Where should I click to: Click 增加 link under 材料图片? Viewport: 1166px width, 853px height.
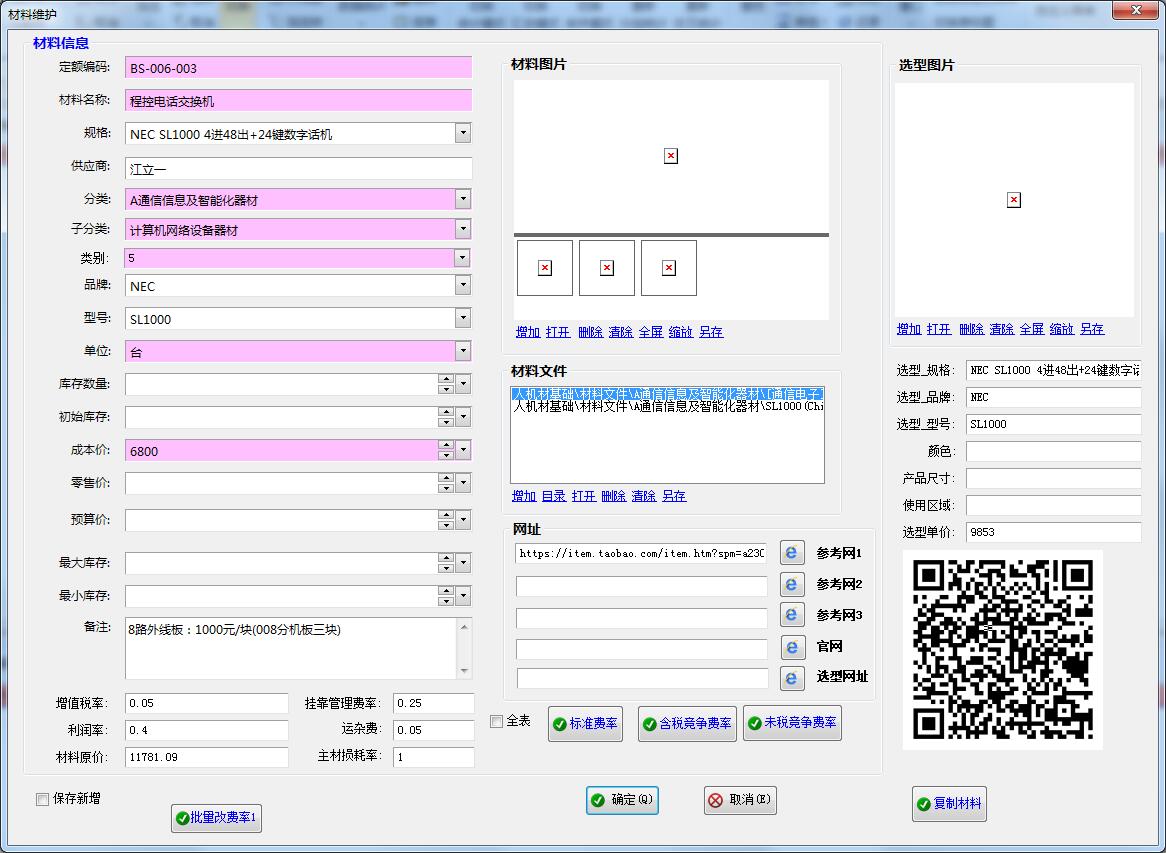528,332
